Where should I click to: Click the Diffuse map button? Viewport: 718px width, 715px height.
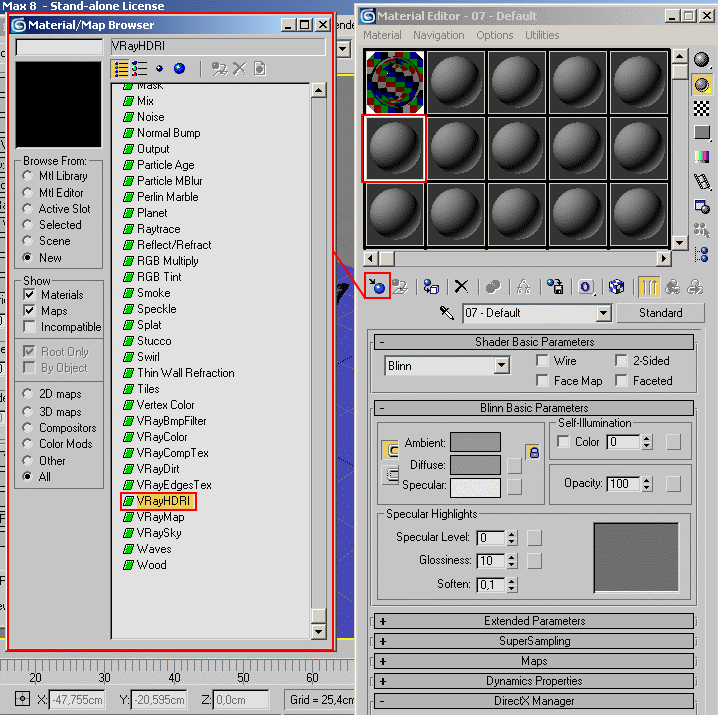pos(515,465)
